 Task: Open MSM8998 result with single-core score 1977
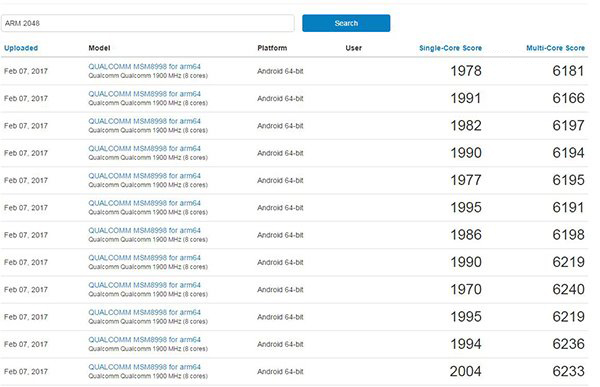click(x=145, y=176)
